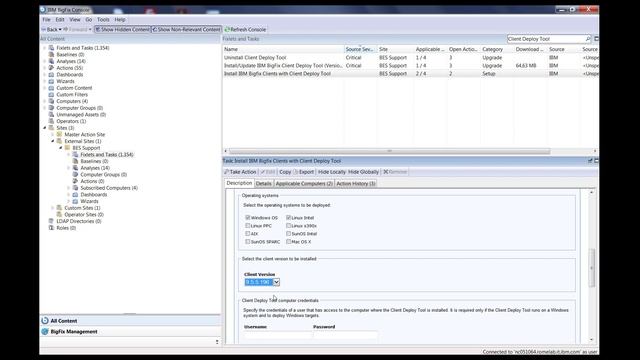Click the Take Action icon button
The width and height of the screenshot is (640, 360).
(240, 172)
